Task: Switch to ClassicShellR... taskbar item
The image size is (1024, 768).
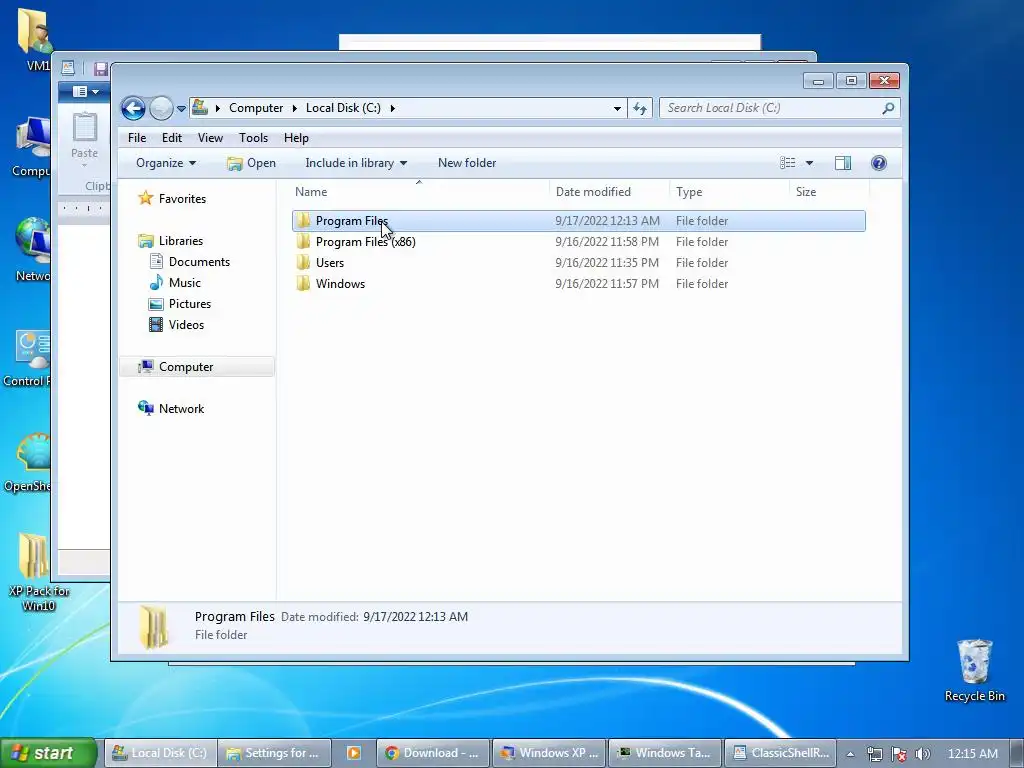Action: (x=781, y=753)
